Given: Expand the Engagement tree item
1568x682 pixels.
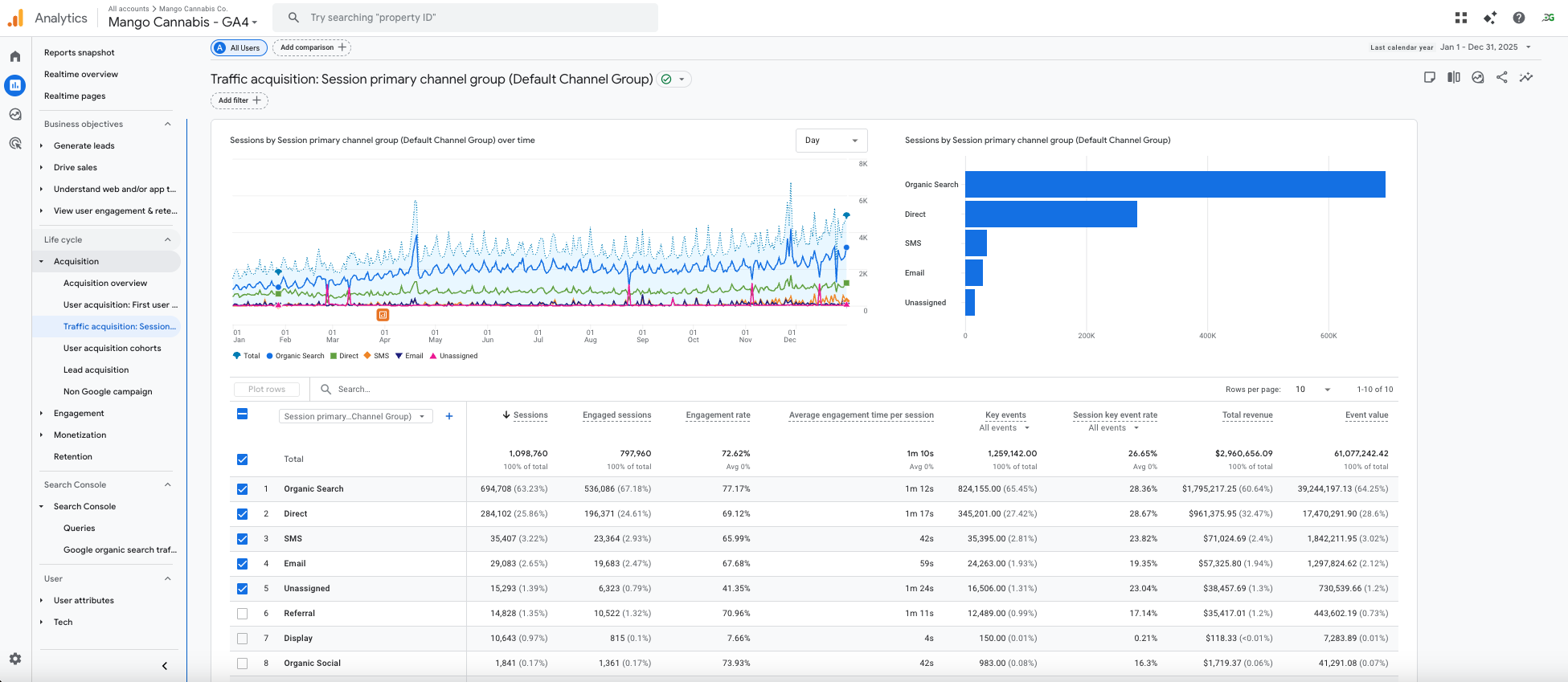Looking at the screenshot, I should (x=41, y=413).
